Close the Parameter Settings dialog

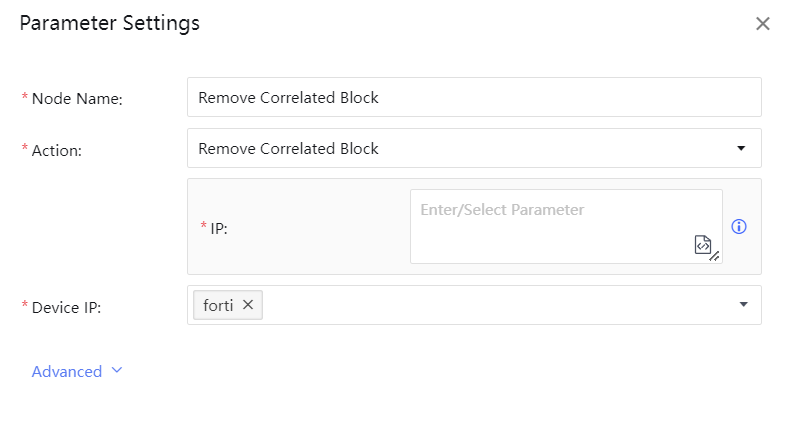click(762, 24)
